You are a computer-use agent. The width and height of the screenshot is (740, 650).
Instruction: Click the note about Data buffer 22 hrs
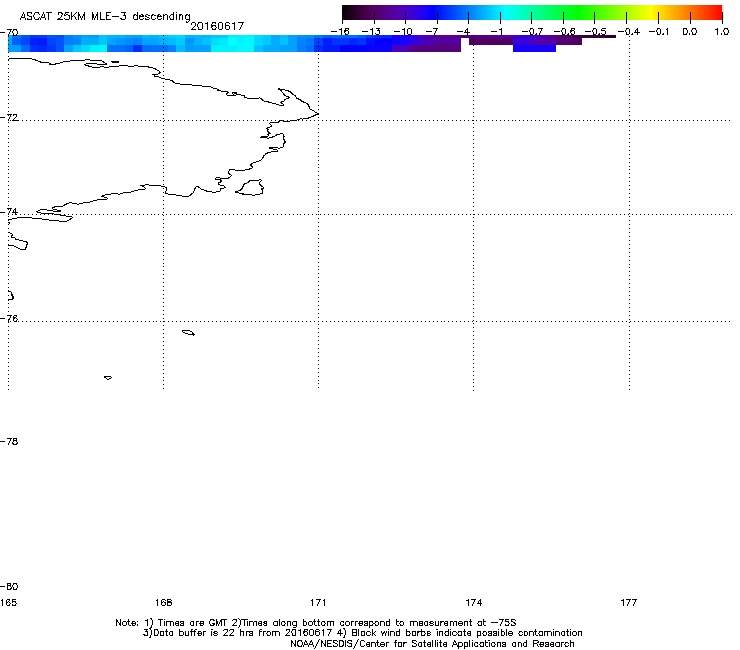[x=362, y=633]
